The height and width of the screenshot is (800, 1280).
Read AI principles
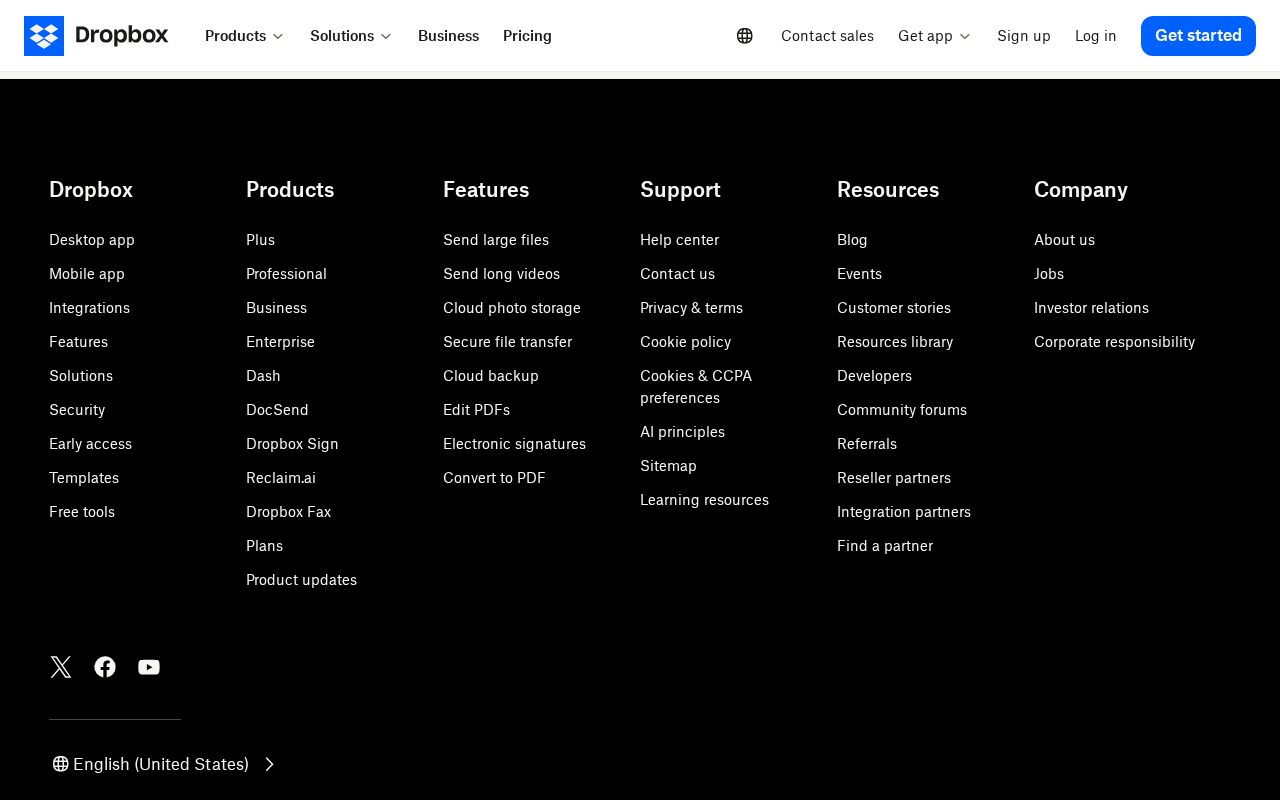682,432
